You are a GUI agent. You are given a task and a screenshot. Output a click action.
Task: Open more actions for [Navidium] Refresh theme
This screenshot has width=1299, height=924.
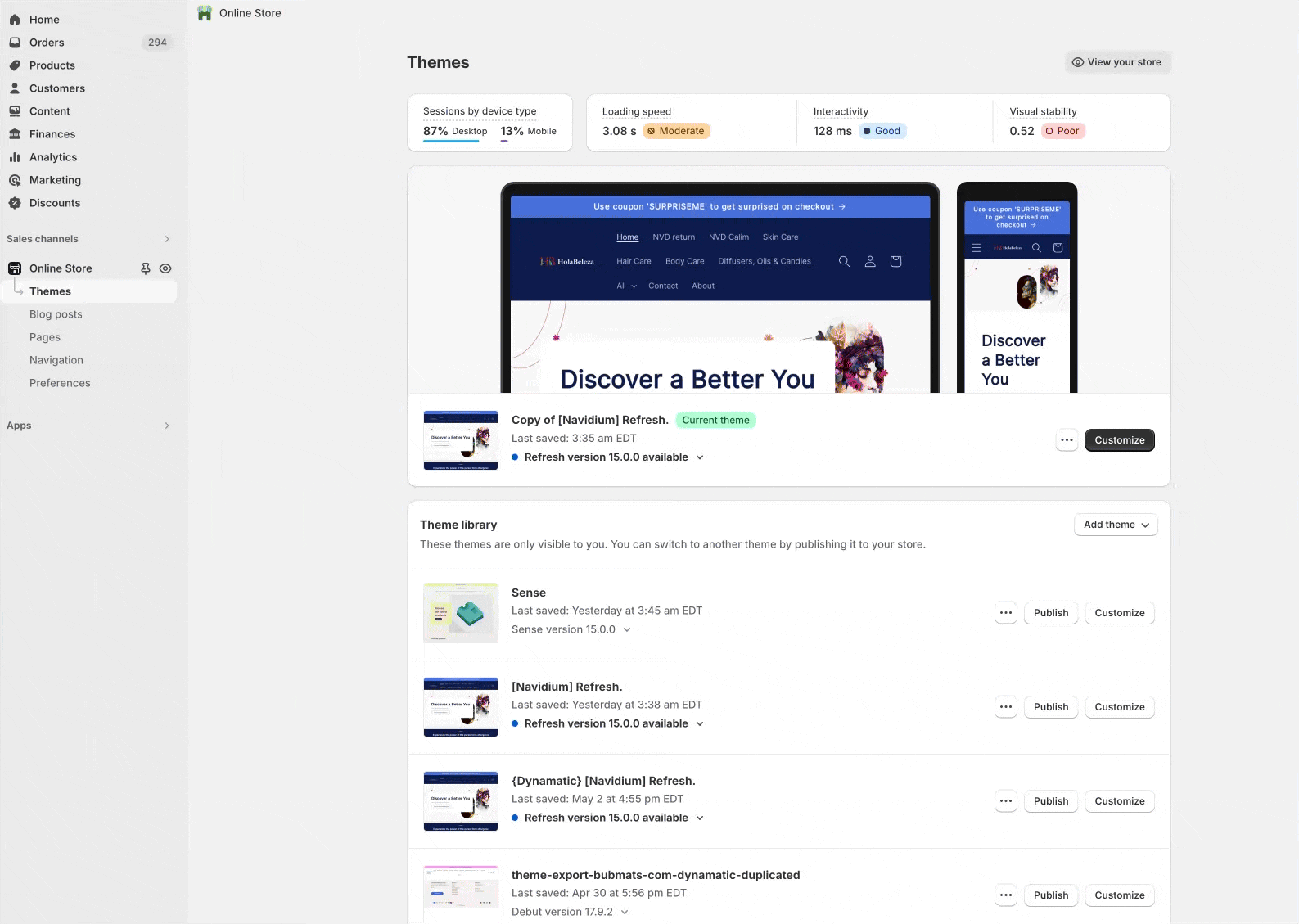(x=1006, y=707)
